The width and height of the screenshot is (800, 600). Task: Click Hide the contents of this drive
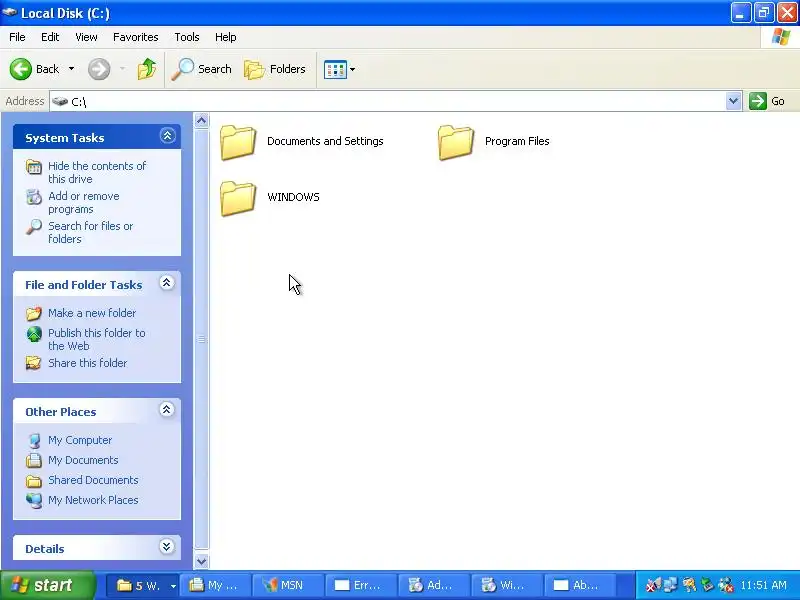[x=97, y=172]
